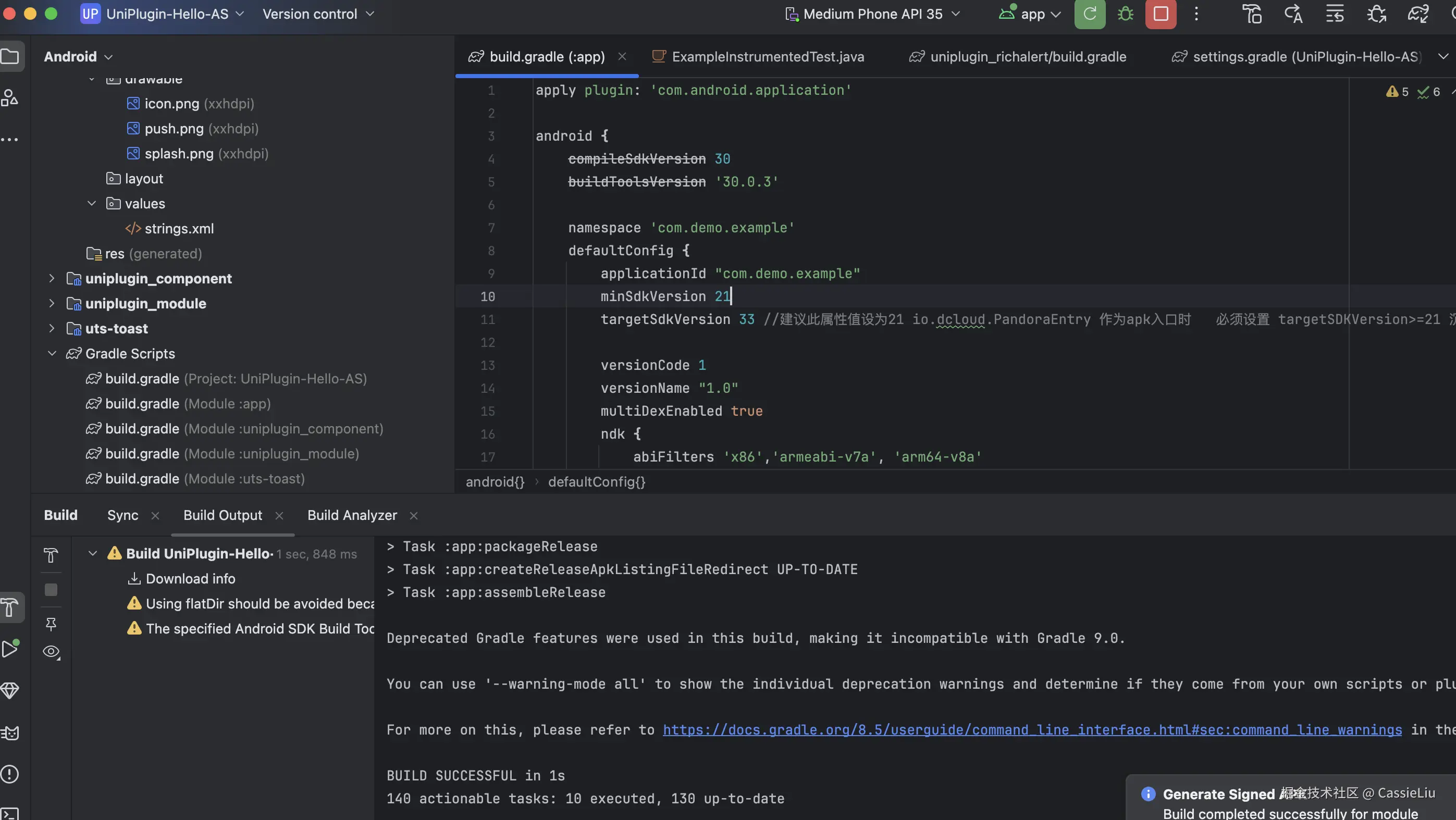The height and width of the screenshot is (820, 1456).
Task: Click Sync Project with Gradle Files icon
Action: (1417, 14)
